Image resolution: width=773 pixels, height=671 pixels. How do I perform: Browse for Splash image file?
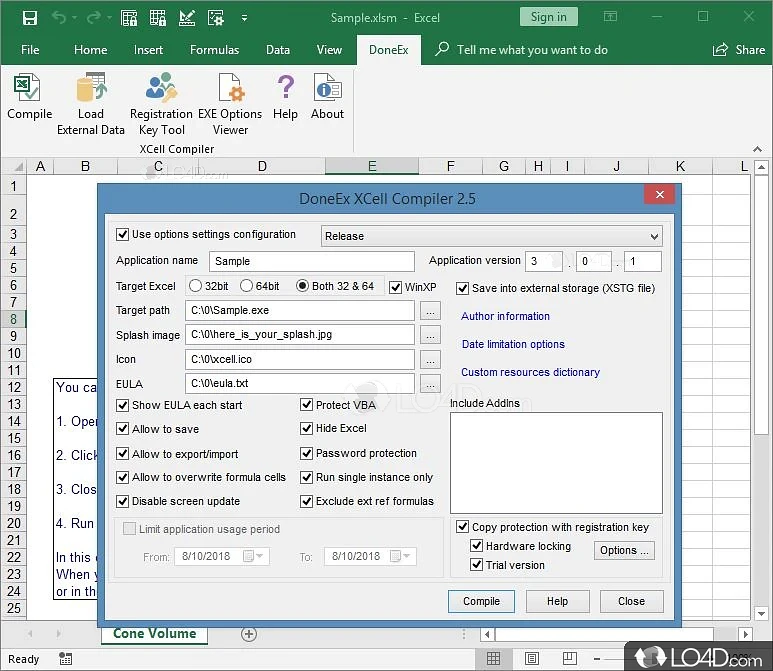tap(430, 335)
